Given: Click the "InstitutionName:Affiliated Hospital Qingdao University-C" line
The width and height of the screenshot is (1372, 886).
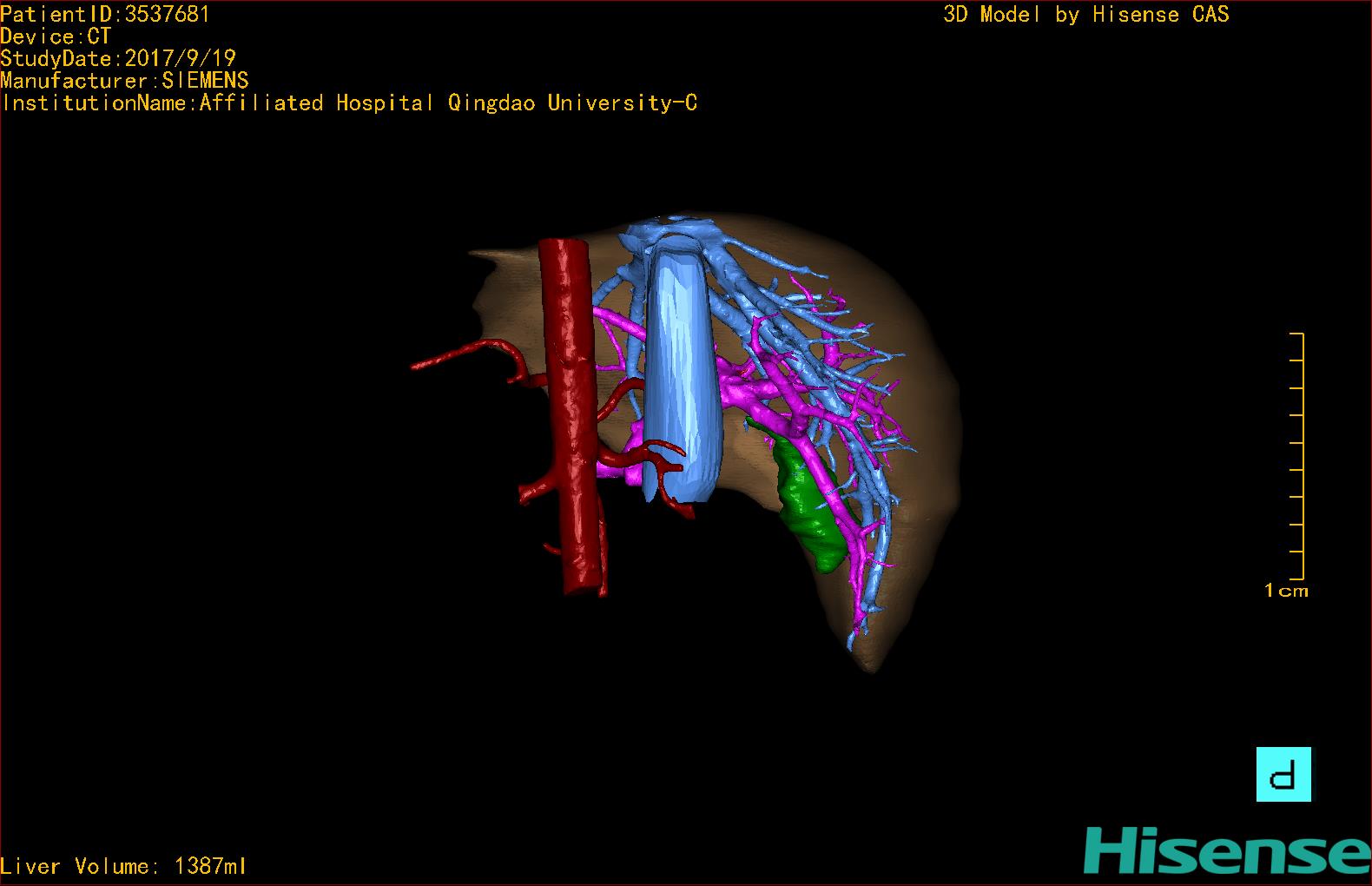Looking at the screenshot, I should (349, 103).
